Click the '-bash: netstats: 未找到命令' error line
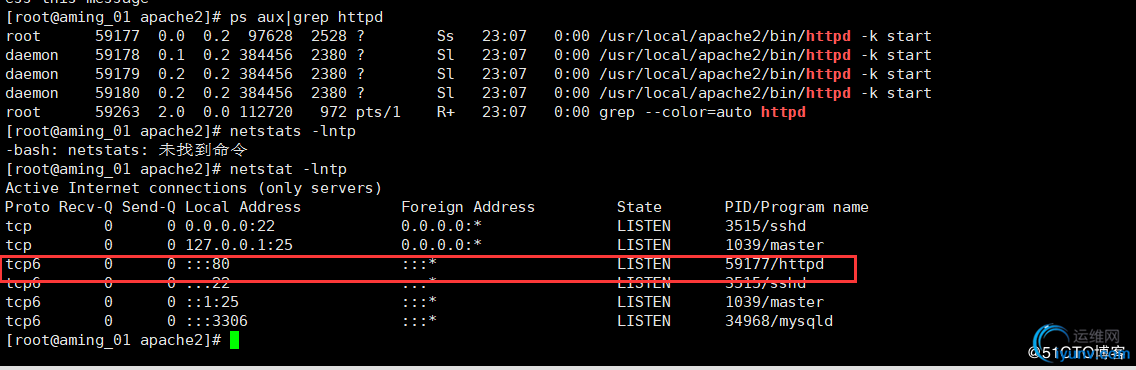This screenshot has height=370, width=1136. 126,150
